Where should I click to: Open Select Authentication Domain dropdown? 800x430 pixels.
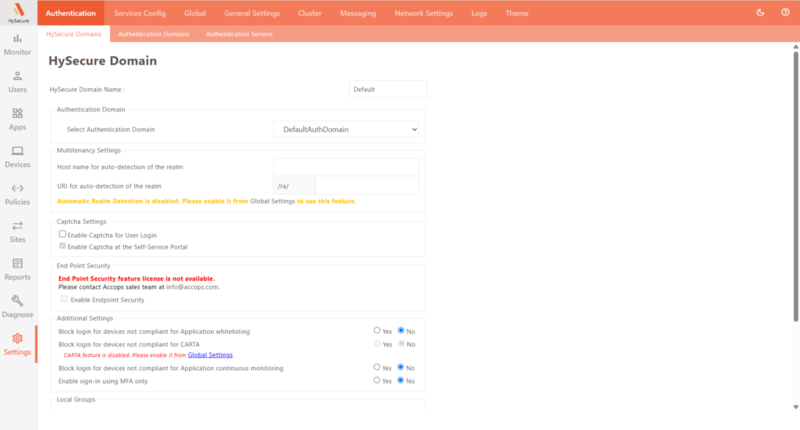point(346,130)
